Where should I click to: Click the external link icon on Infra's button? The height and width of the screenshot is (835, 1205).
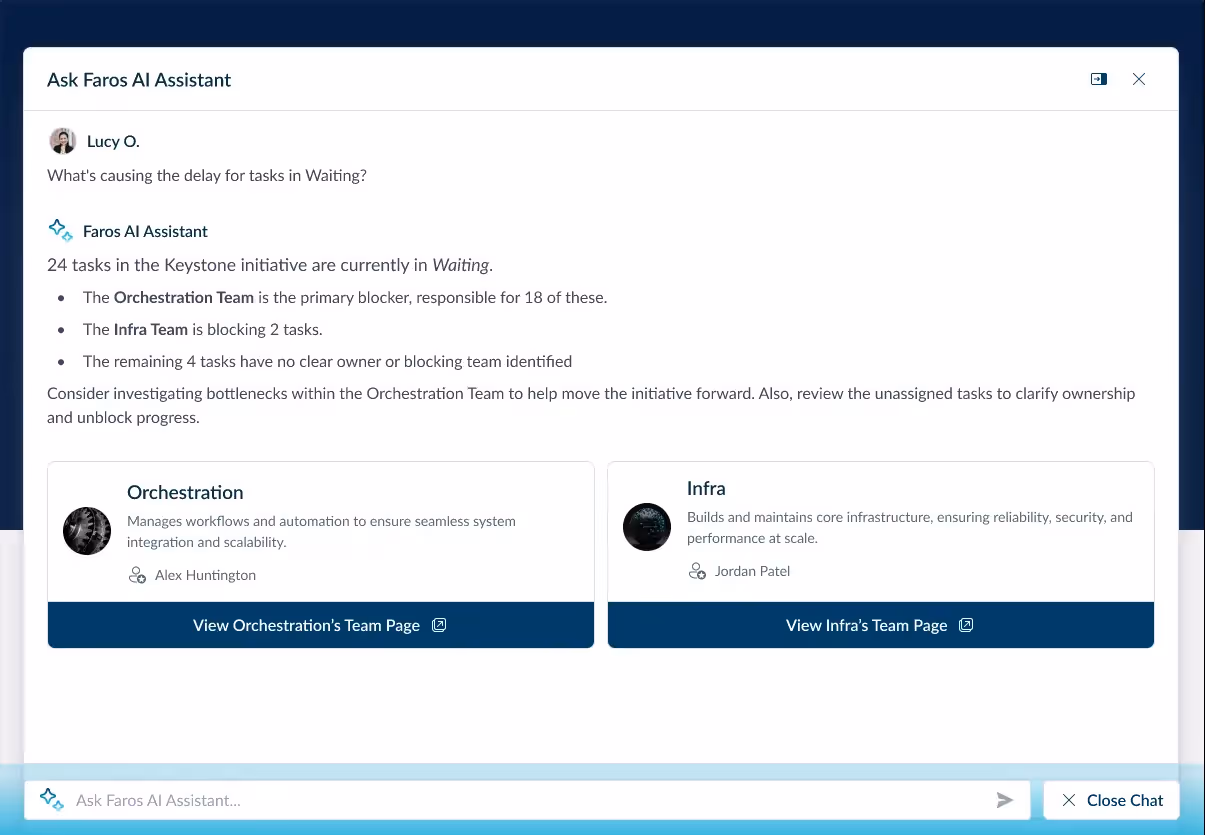[965, 624]
